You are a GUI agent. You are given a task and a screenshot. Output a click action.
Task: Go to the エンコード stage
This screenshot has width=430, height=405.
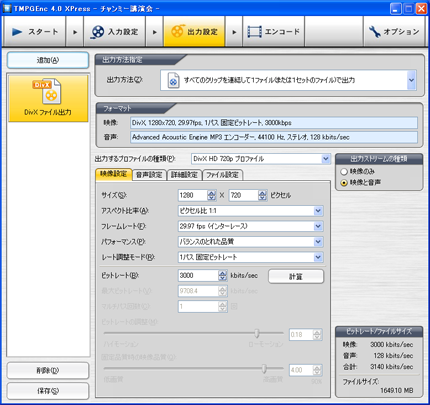[274, 32]
